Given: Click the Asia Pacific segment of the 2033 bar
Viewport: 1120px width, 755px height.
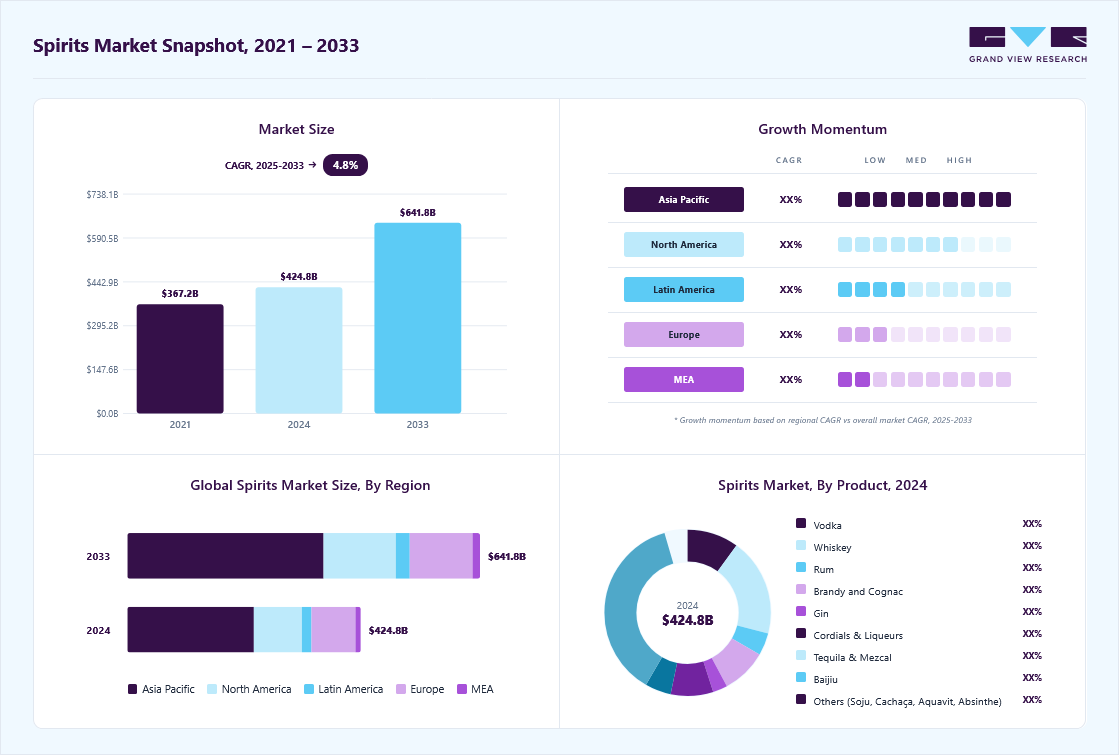Looking at the screenshot, I should click(x=225, y=556).
